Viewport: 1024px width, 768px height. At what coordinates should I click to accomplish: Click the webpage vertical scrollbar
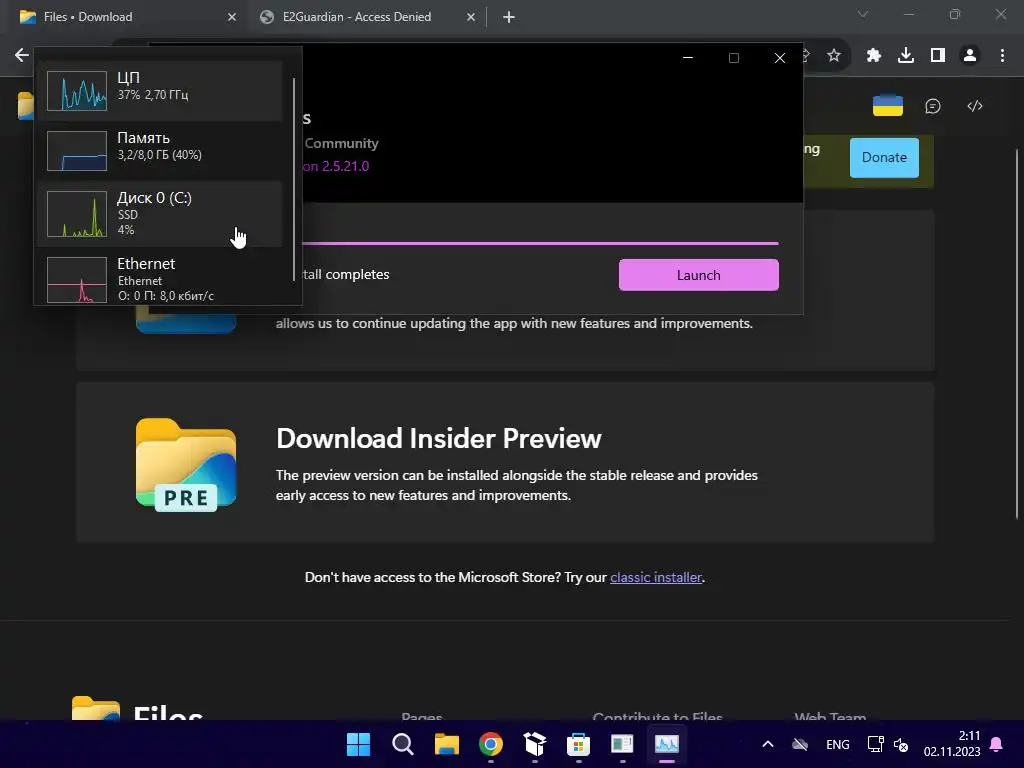pyautogui.click(x=1017, y=333)
